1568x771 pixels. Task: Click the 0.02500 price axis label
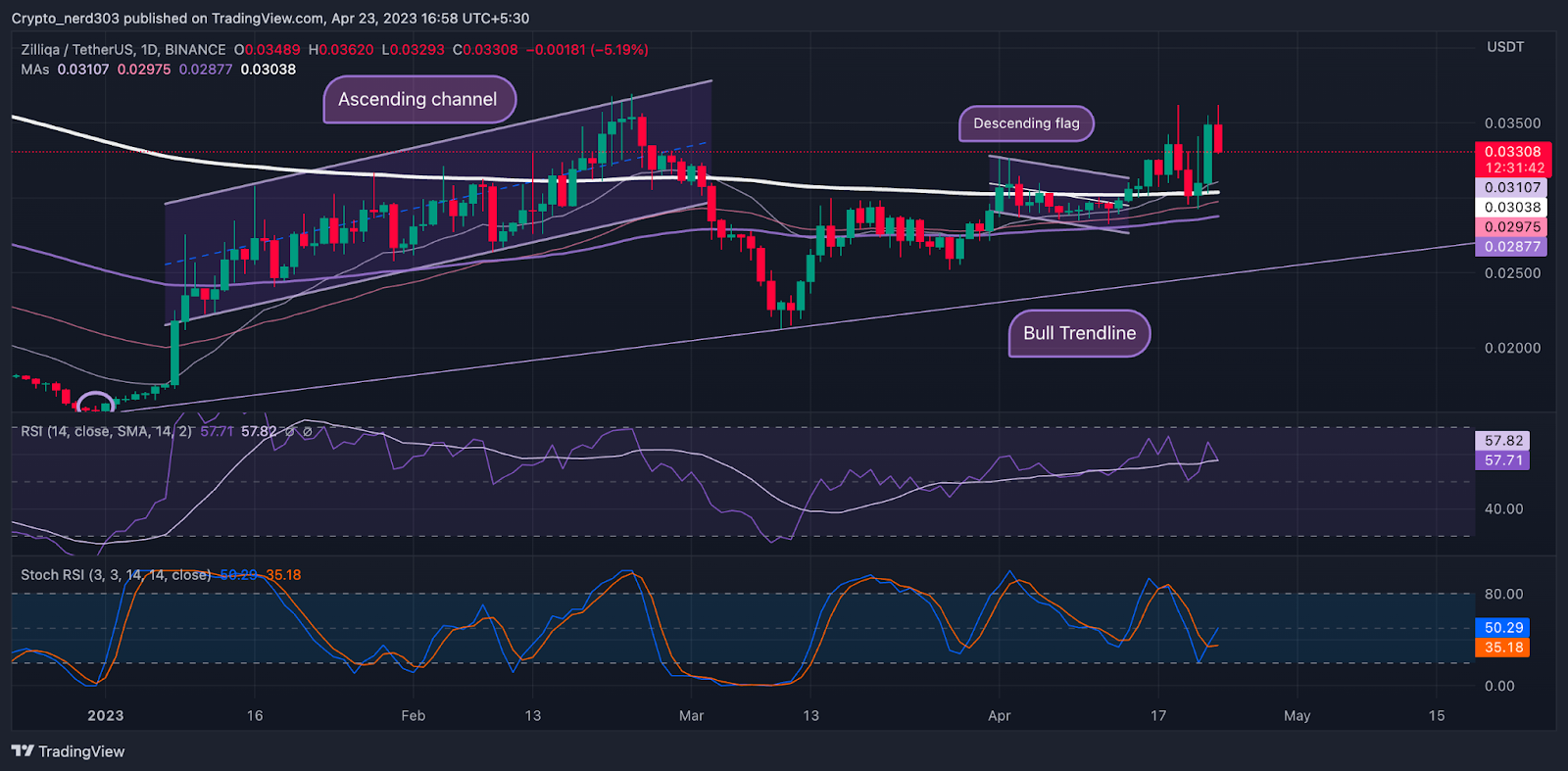tap(1512, 273)
